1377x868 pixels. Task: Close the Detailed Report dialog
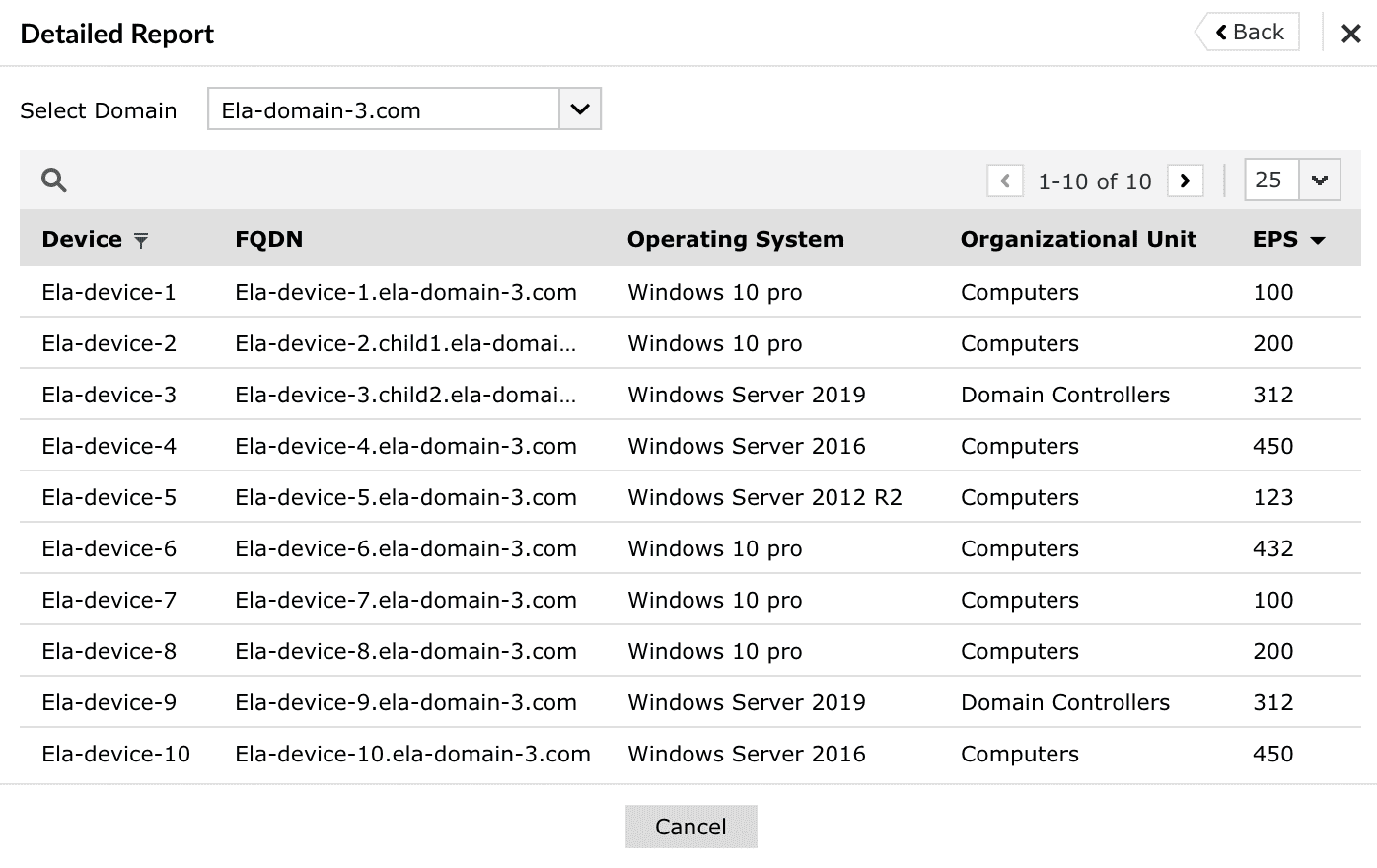click(x=1350, y=34)
